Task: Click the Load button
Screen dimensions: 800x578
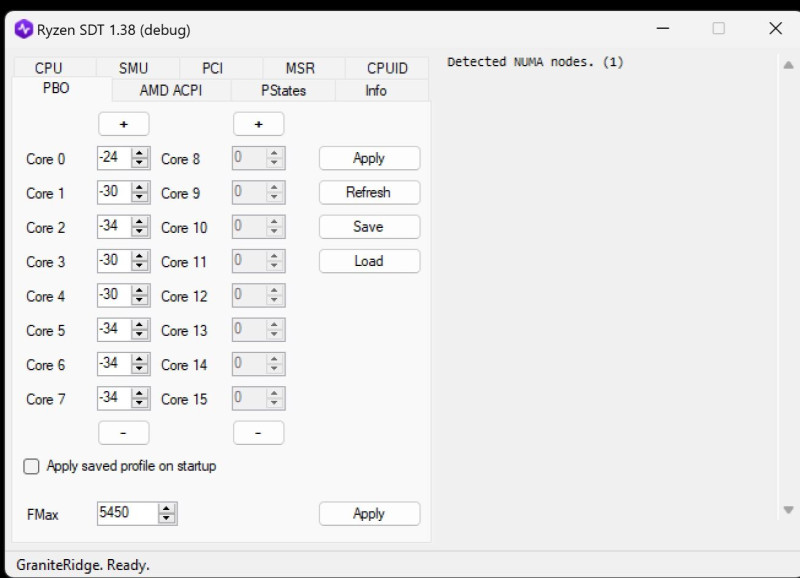Action: tap(369, 261)
